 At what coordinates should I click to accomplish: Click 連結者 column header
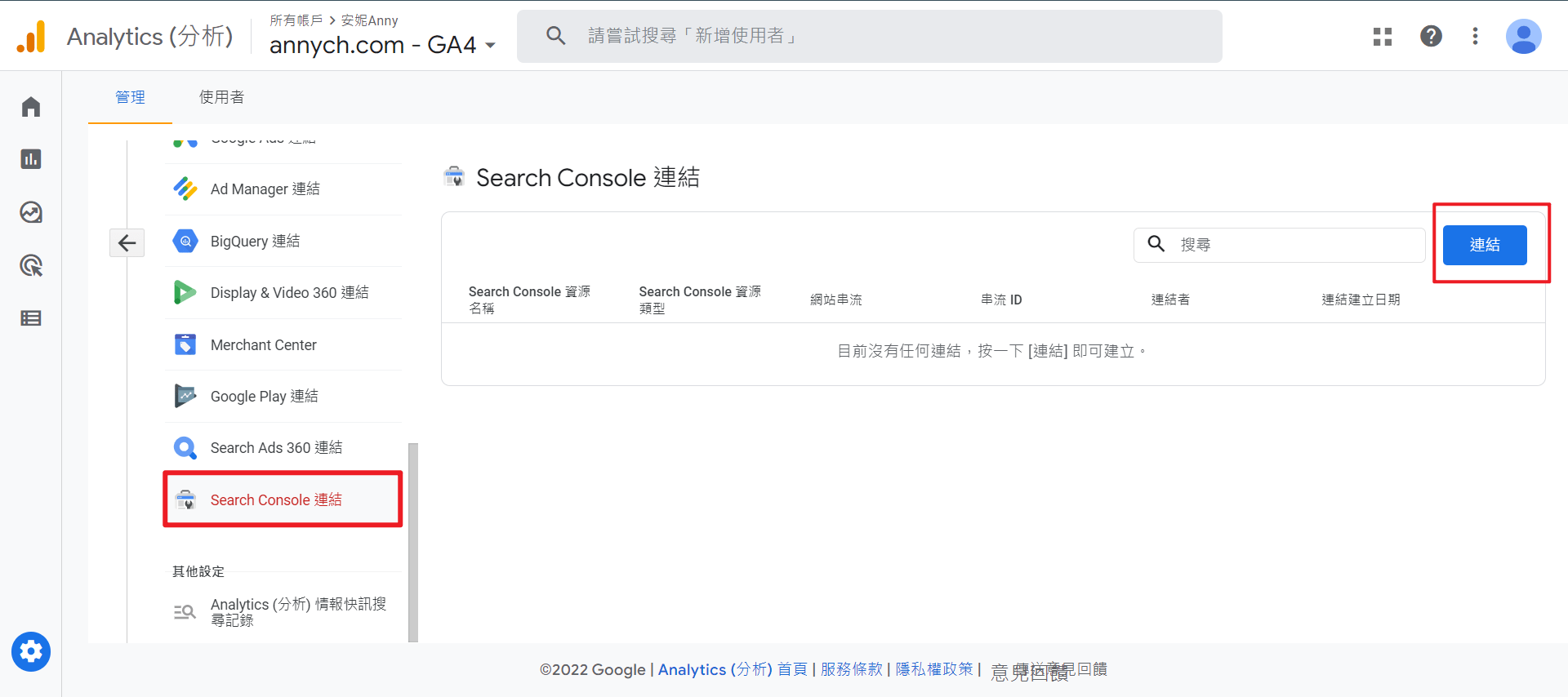point(1170,300)
